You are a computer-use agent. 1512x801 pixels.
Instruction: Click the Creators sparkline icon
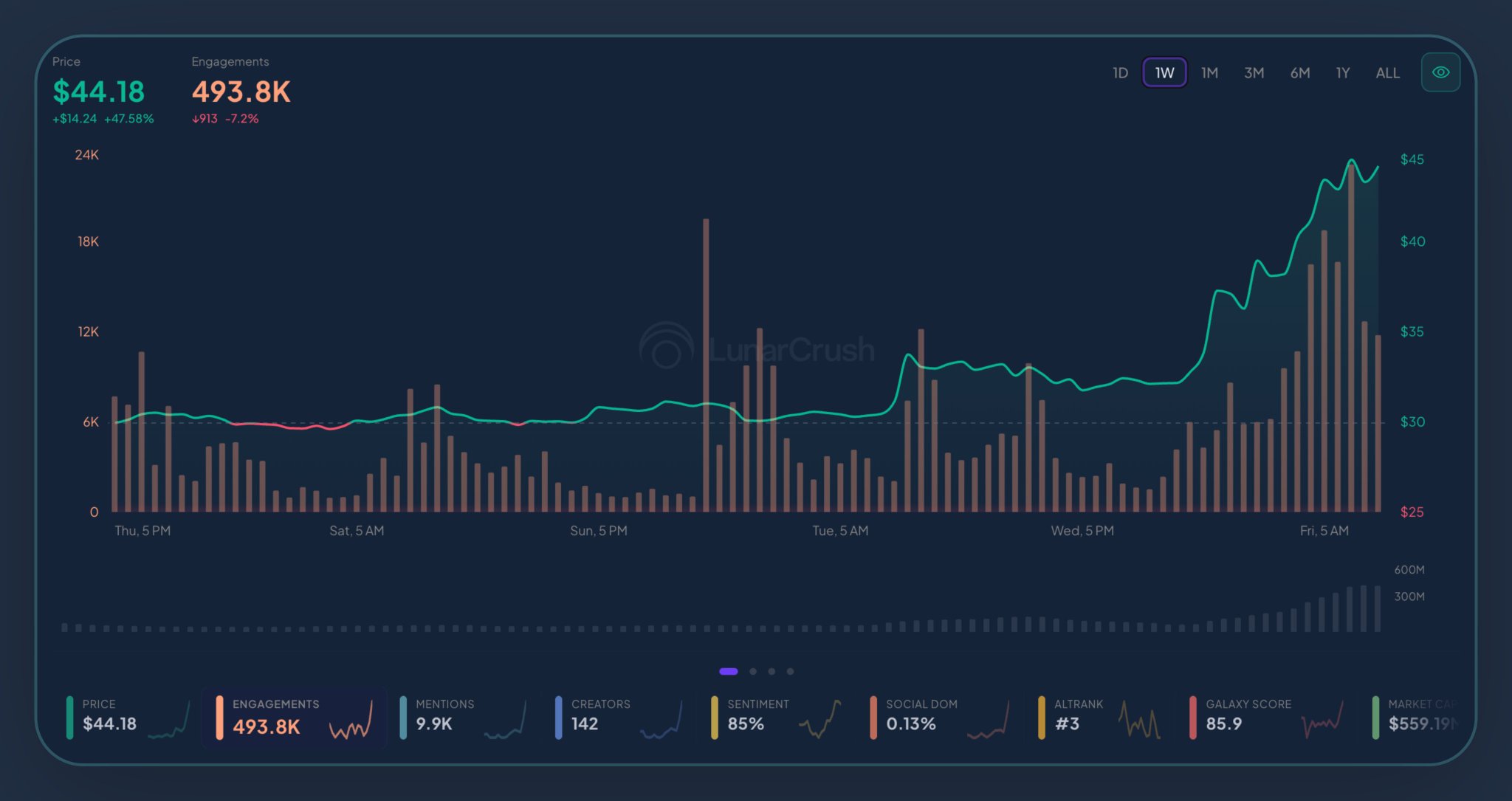pos(661,721)
